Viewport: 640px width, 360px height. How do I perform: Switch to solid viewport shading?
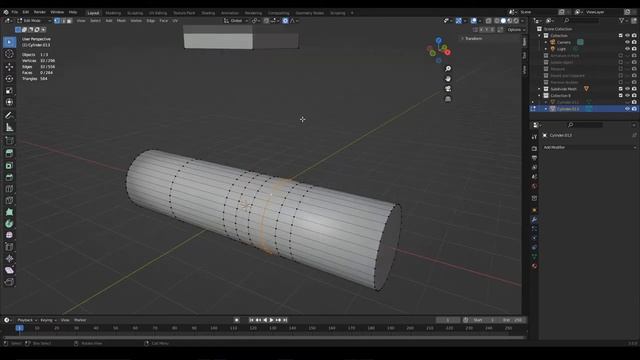tap(503, 20)
